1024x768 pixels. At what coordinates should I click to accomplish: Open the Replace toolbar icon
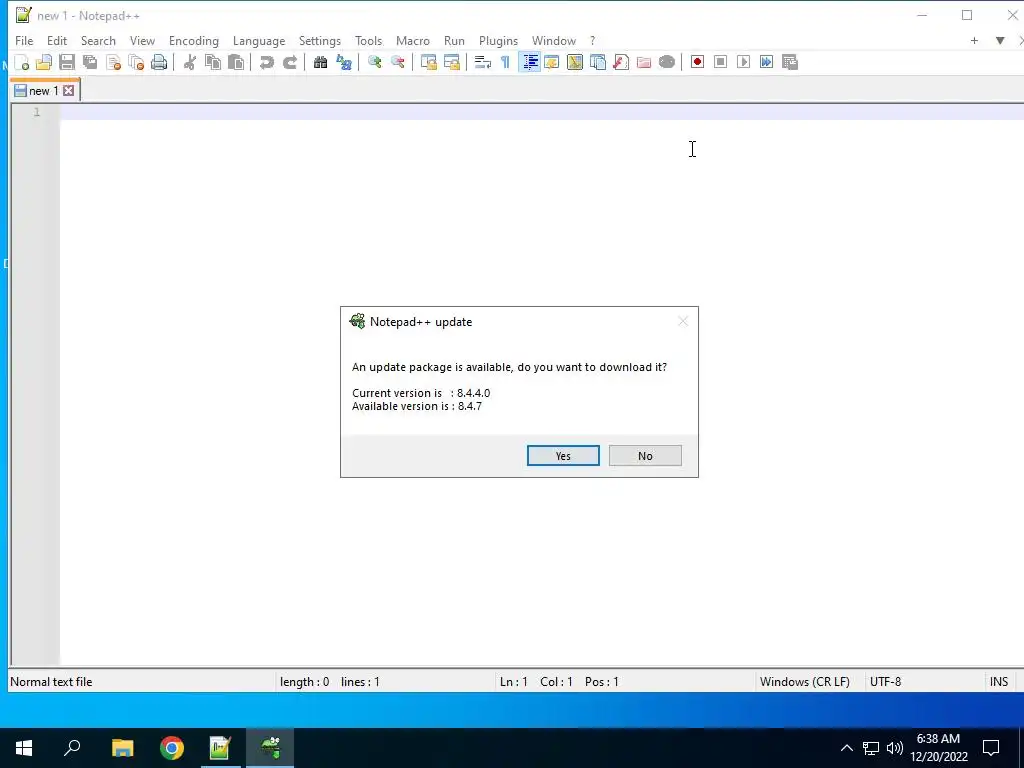coord(344,62)
